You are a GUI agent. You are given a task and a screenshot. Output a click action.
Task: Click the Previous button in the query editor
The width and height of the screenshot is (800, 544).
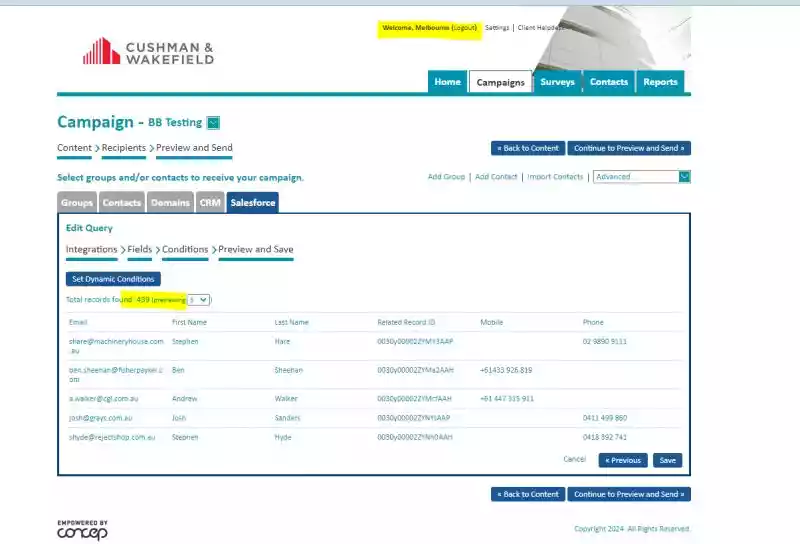[622, 461]
